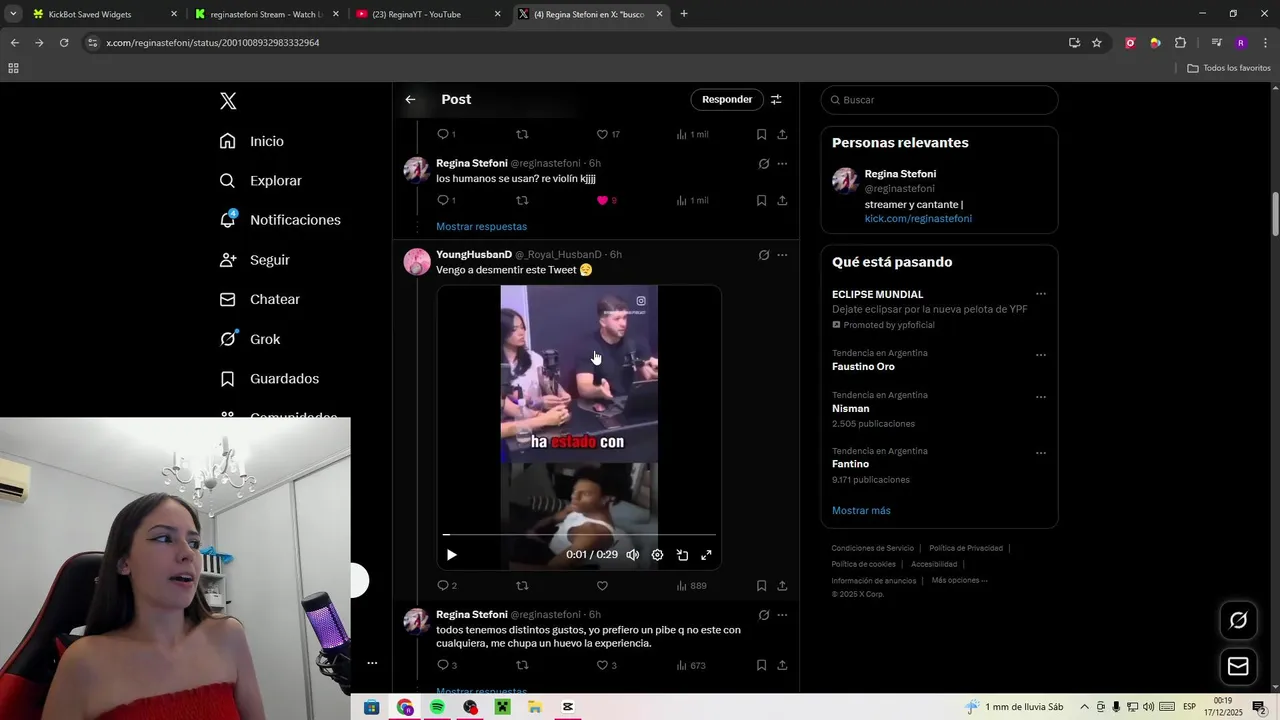This screenshot has height=720, width=1280.
Task: Open floating Grok button
Action: pyautogui.click(x=1238, y=621)
